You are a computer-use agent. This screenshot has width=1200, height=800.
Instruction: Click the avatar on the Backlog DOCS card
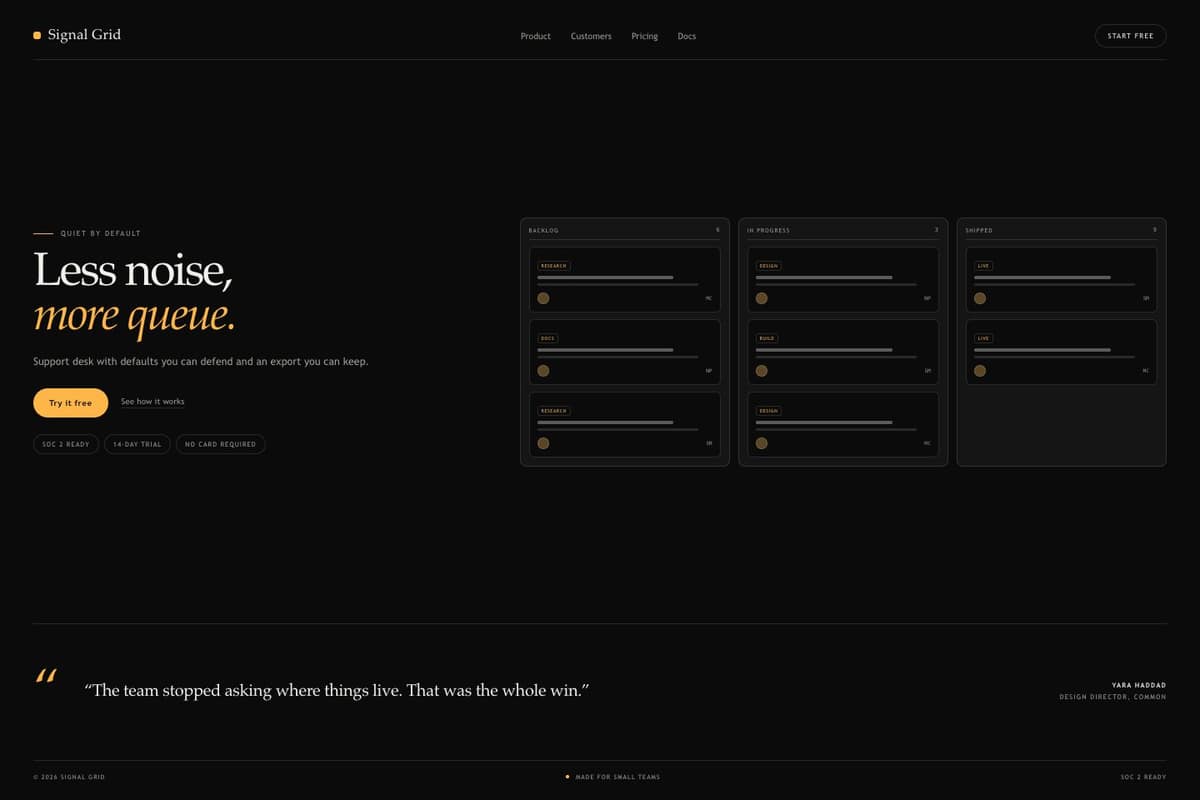tap(543, 371)
